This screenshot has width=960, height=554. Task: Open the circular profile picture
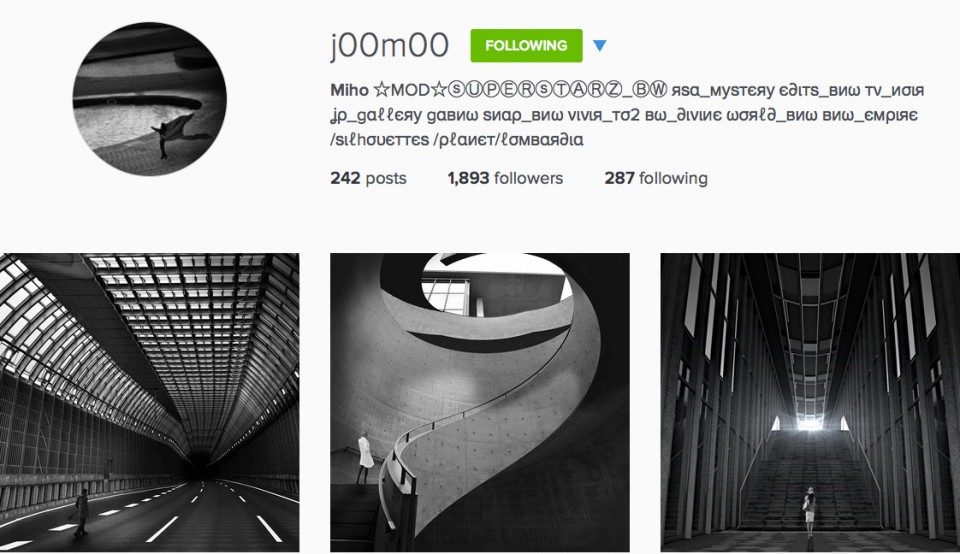pos(149,99)
